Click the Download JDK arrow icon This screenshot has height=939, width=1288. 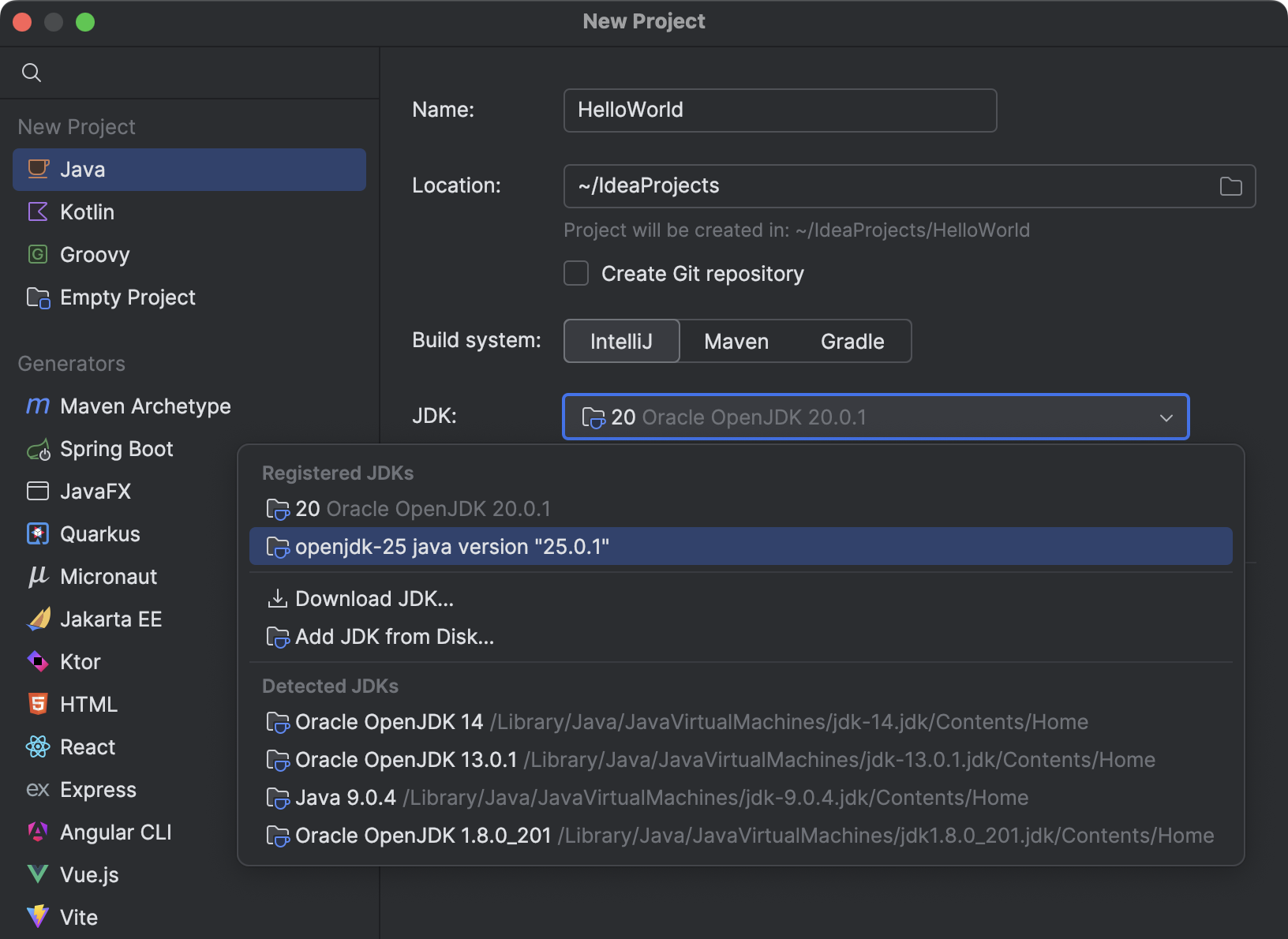277,599
